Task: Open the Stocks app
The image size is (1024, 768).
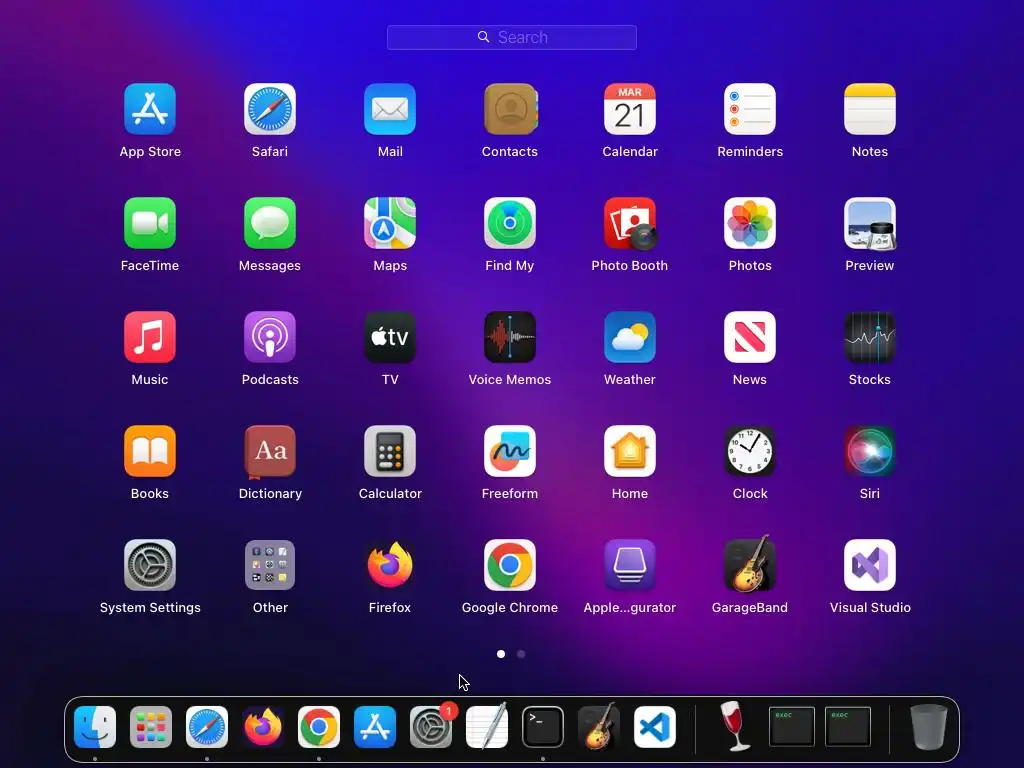Action: tap(870, 337)
